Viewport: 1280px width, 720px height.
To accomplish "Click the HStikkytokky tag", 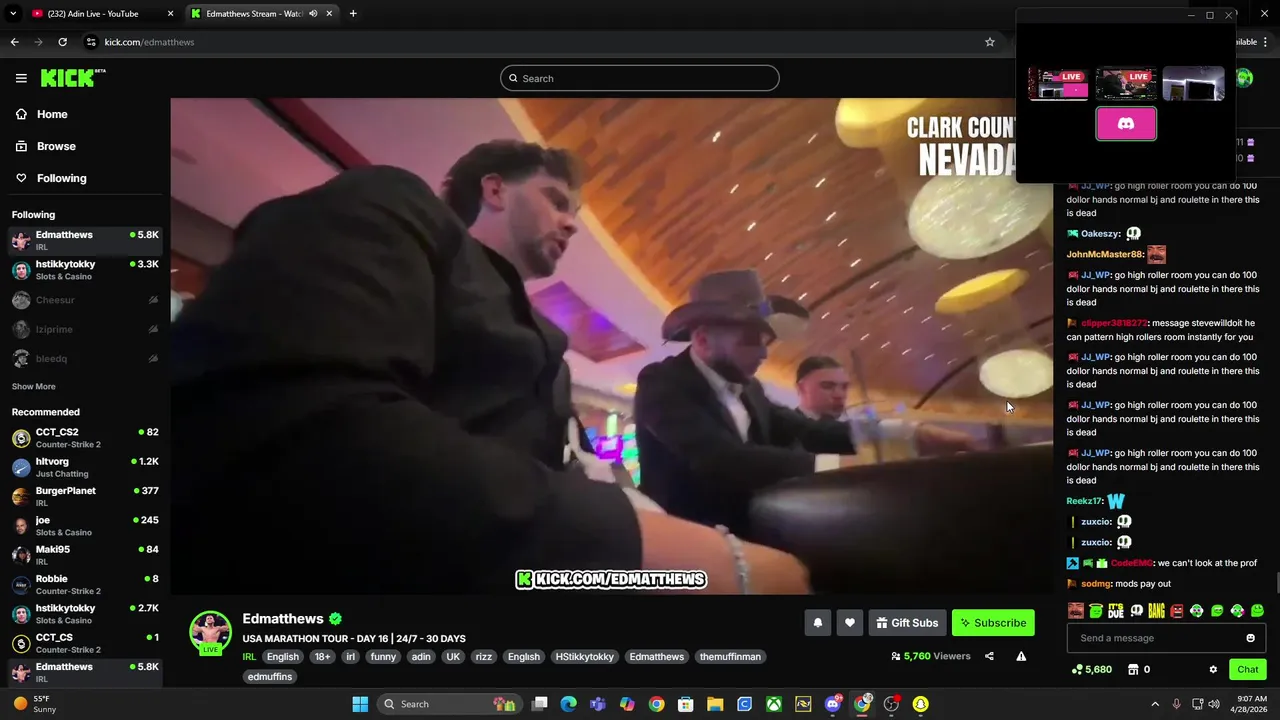I will (x=585, y=657).
